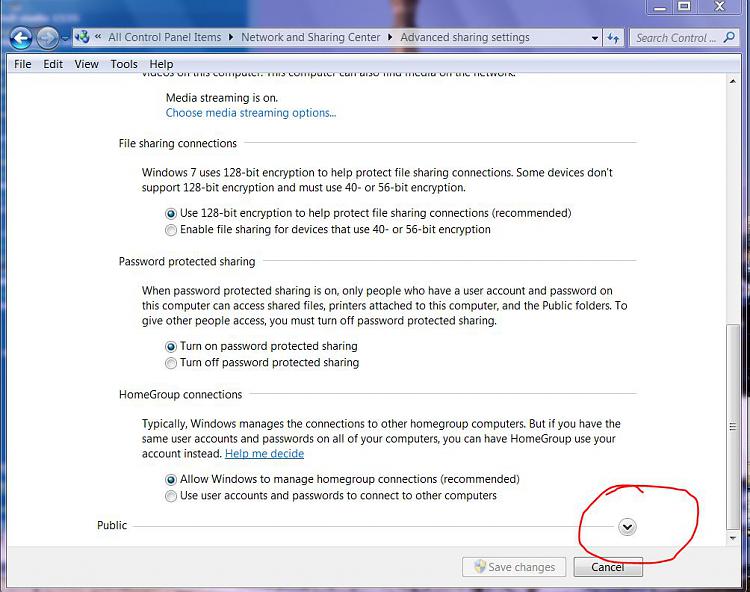This screenshot has height=592, width=750.
Task: Click the Save changes button
Action: tap(514, 567)
